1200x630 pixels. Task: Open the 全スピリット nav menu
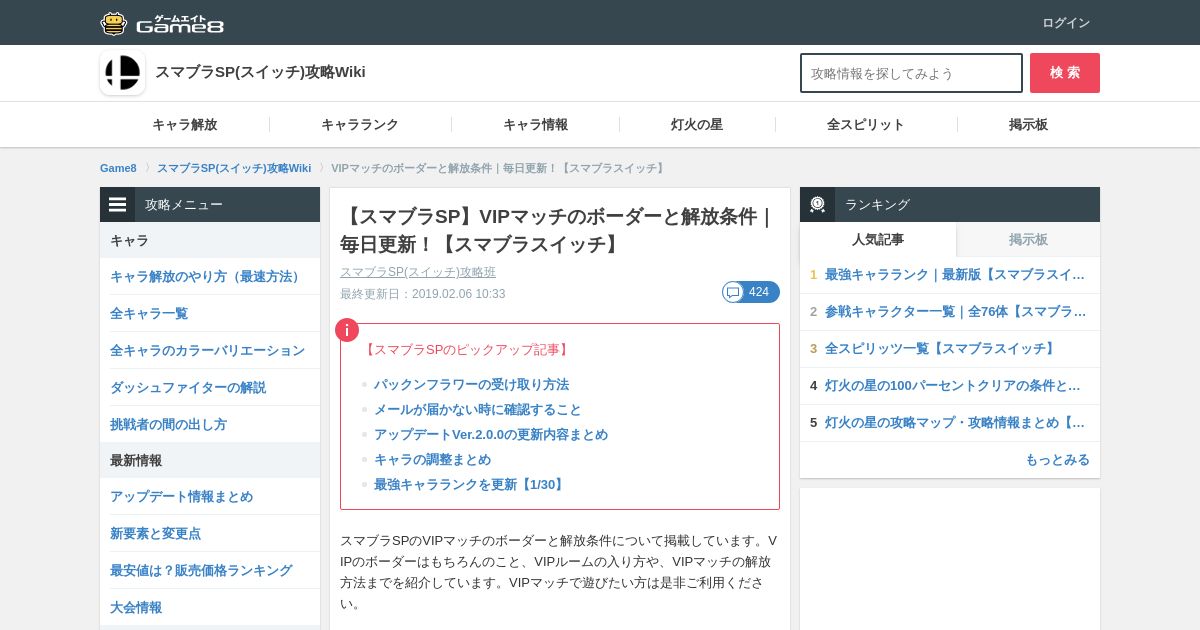pyautogui.click(x=866, y=125)
